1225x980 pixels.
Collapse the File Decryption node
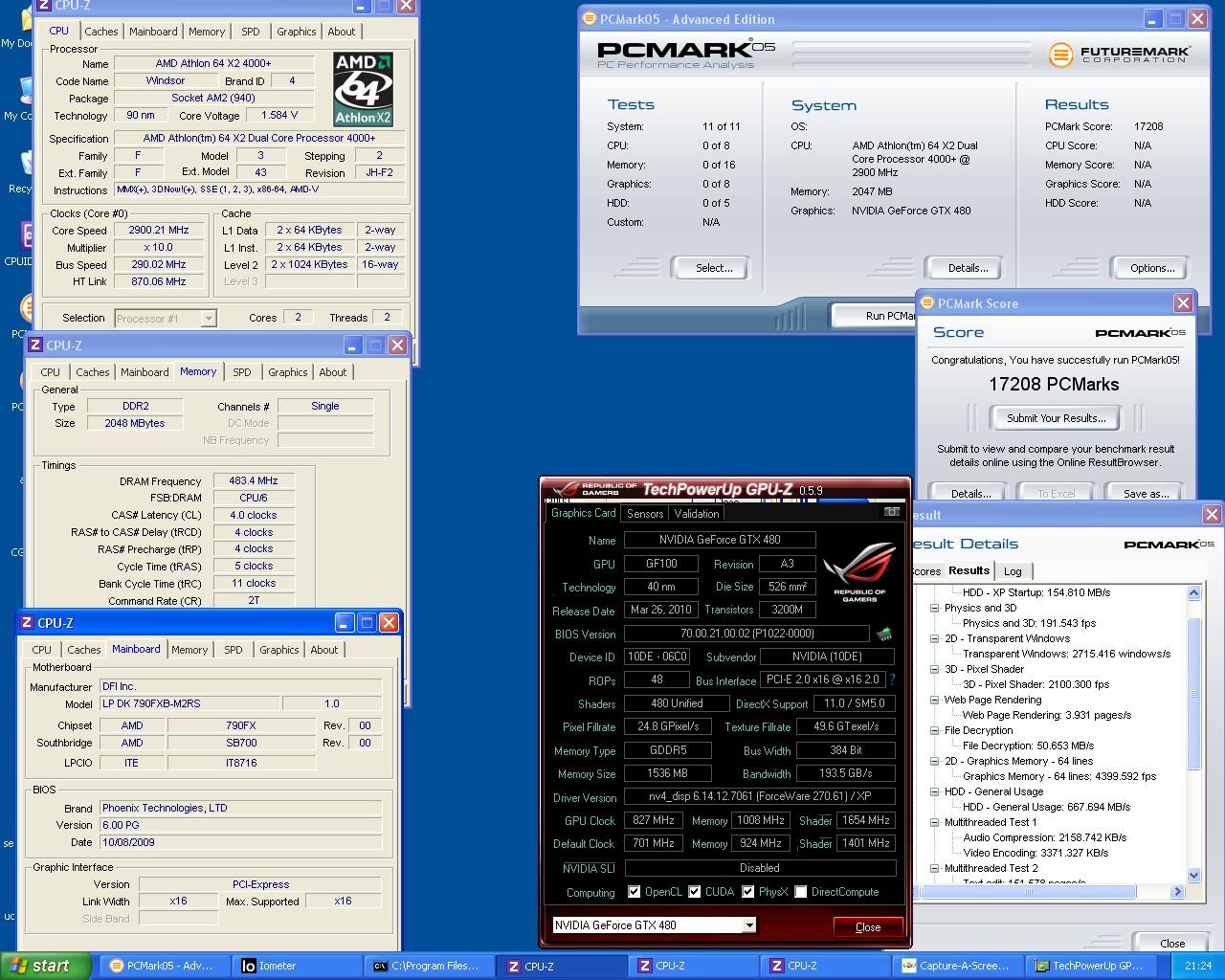point(935,730)
